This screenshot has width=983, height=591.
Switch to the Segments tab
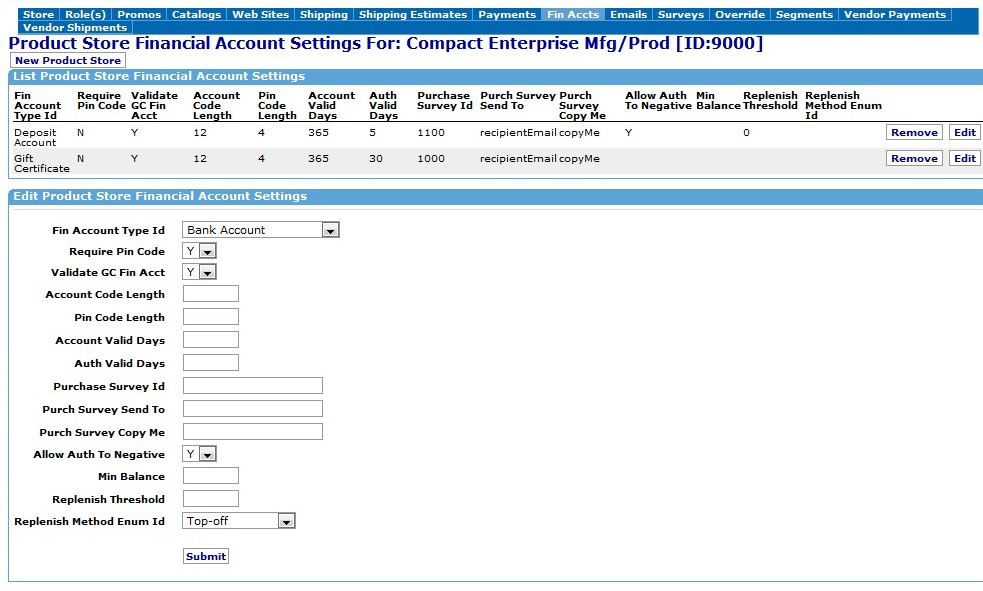(x=804, y=14)
